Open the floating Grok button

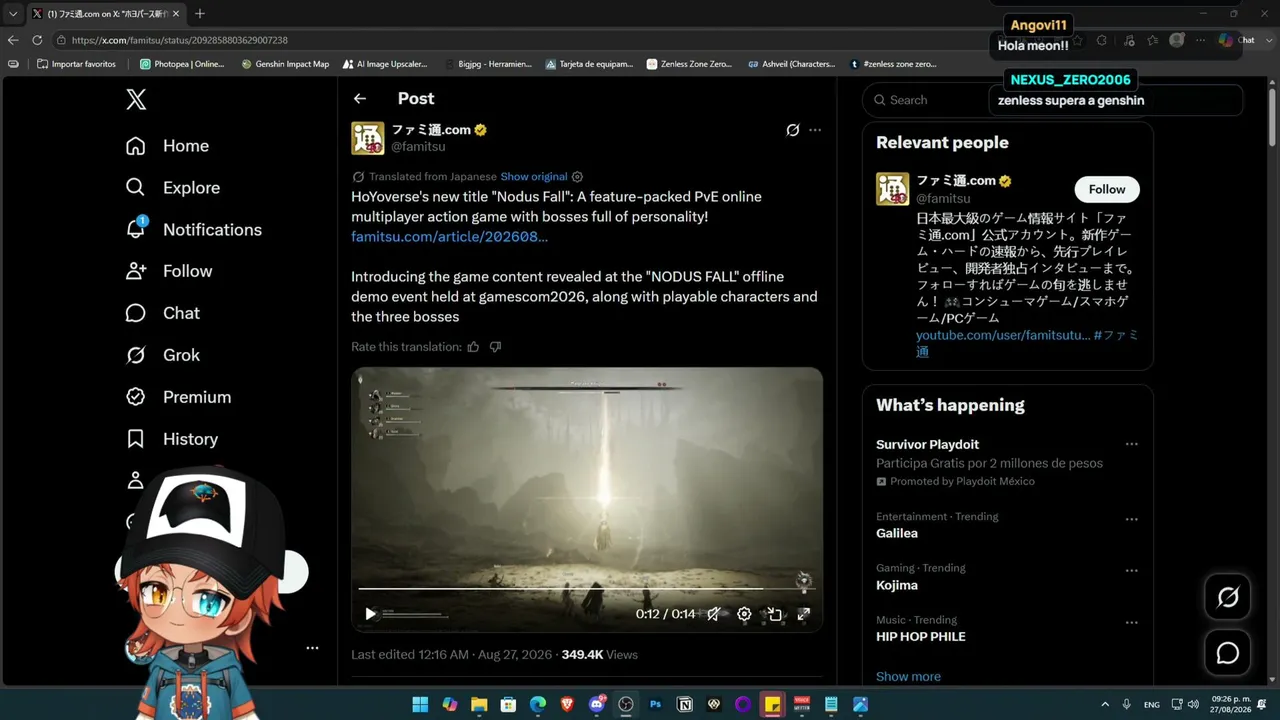tap(1227, 598)
